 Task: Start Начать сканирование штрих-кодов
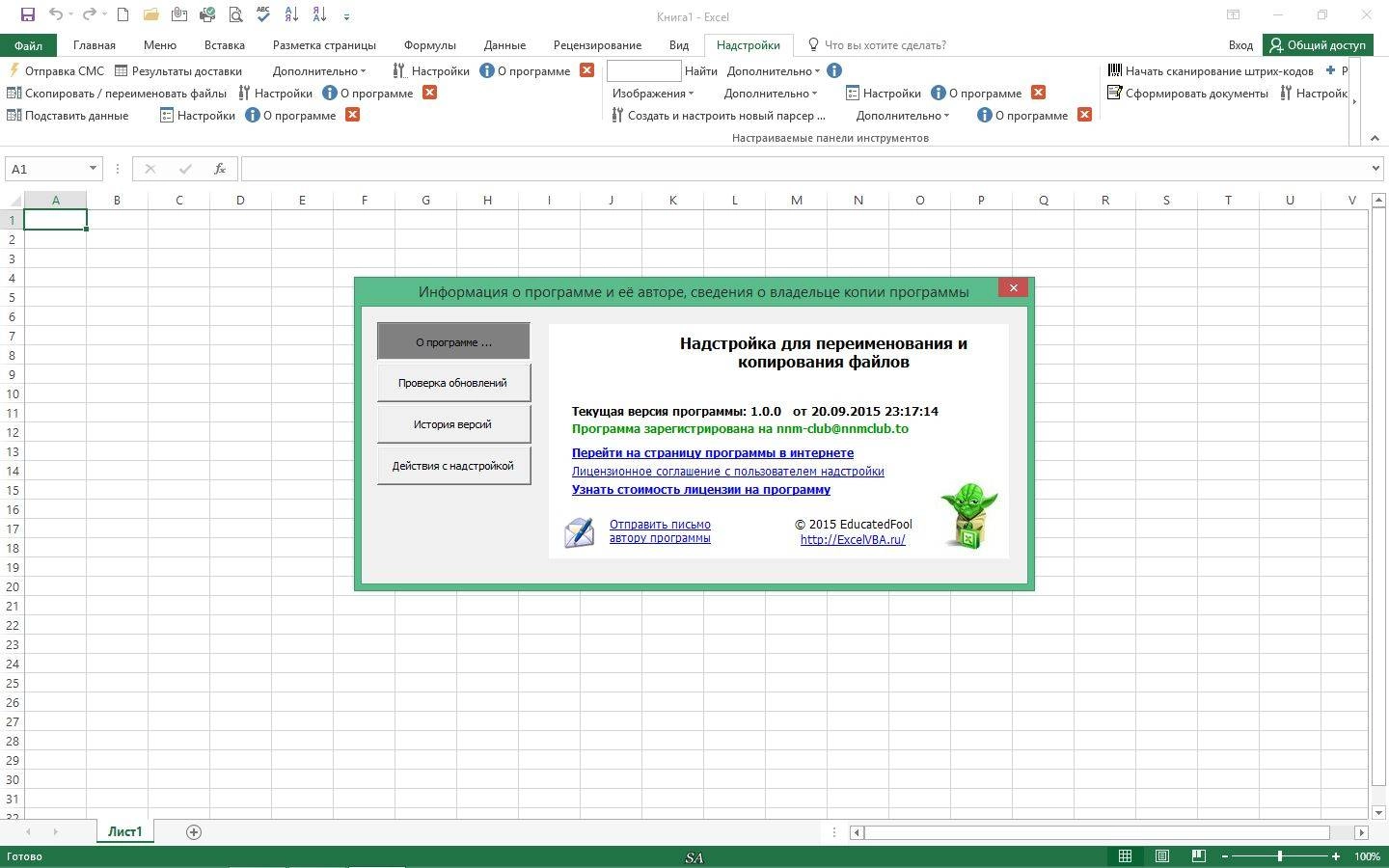[x=1211, y=70]
